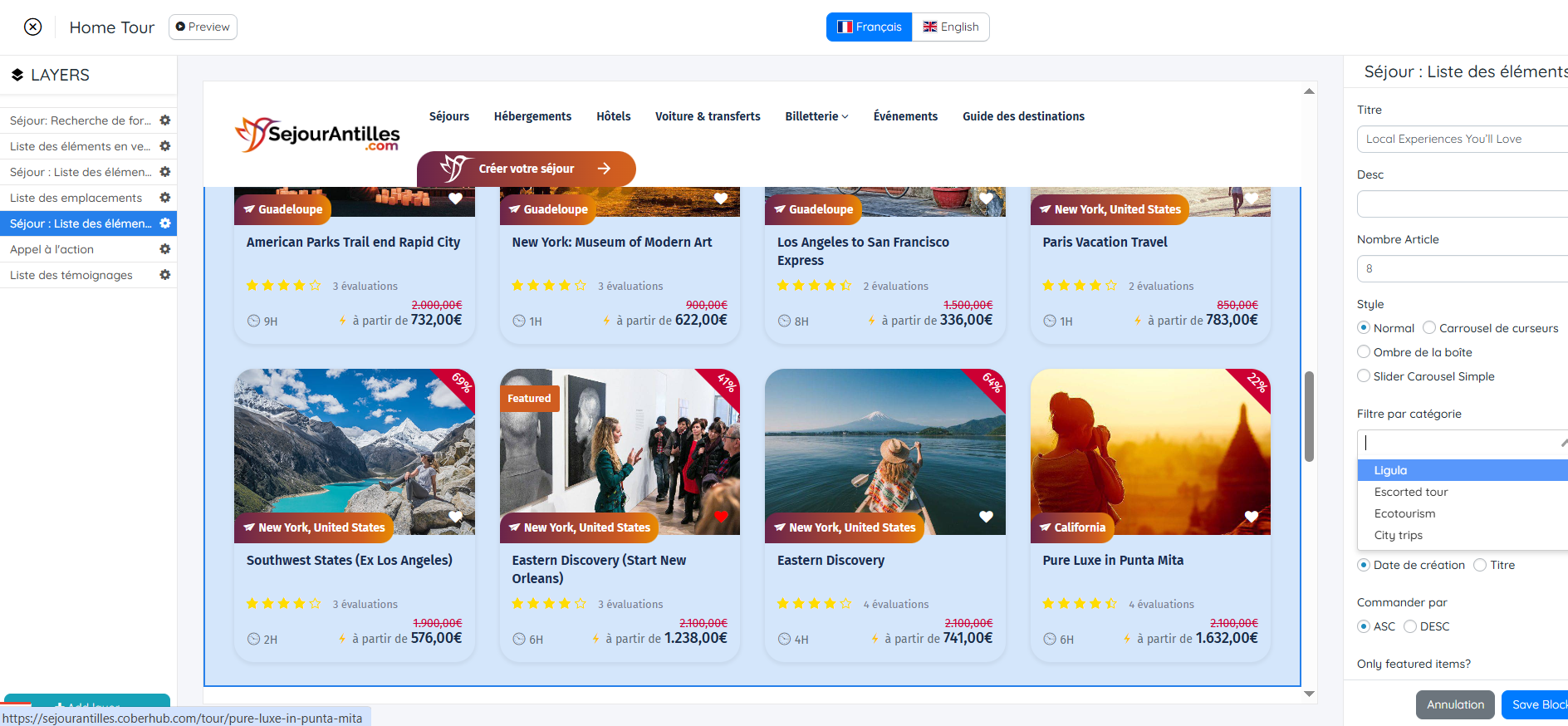This screenshot has height=726, width=1568.
Task: Click the SejourAntilles.com logo
Action: (x=318, y=135)
